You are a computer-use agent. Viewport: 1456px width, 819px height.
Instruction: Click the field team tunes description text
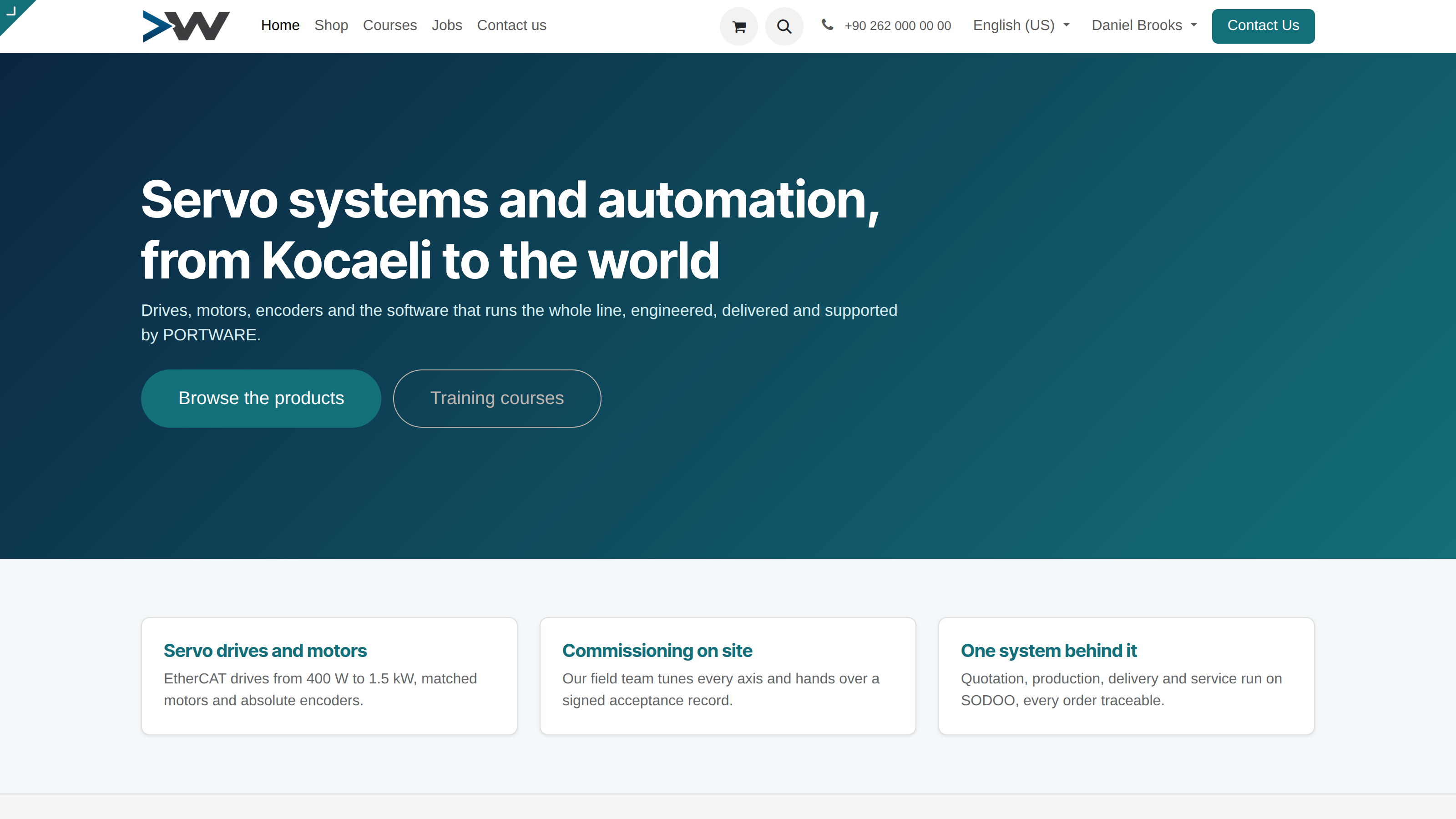point(721,689)
